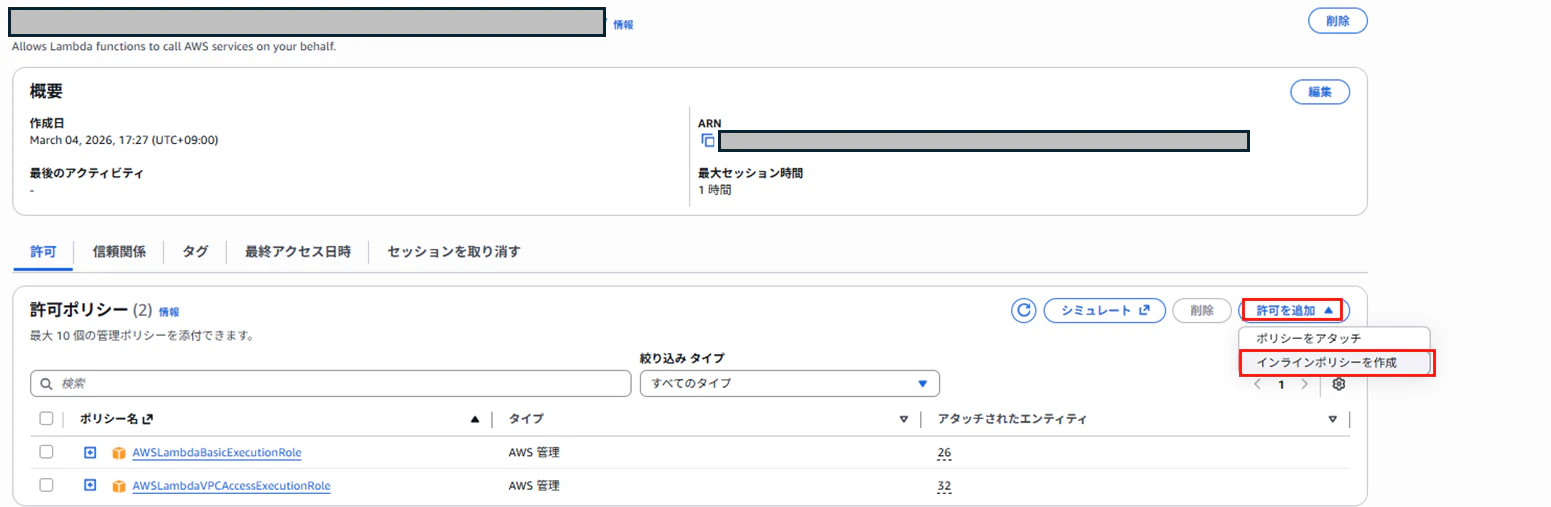Switch to the 最終アクセス日時 tab
The image size is (1551, 507).
[298, 252]
